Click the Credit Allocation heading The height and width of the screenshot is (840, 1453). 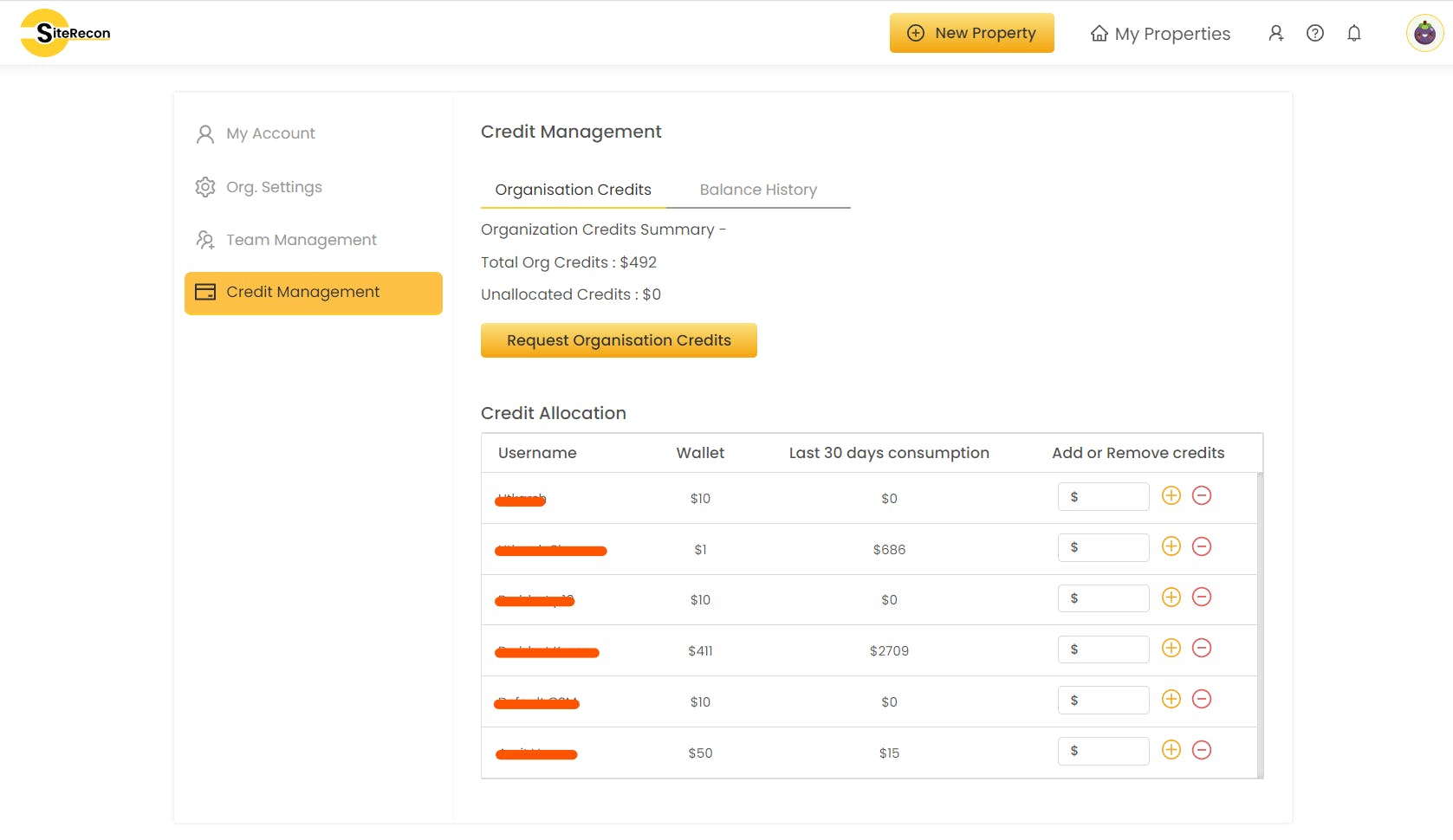554,413
